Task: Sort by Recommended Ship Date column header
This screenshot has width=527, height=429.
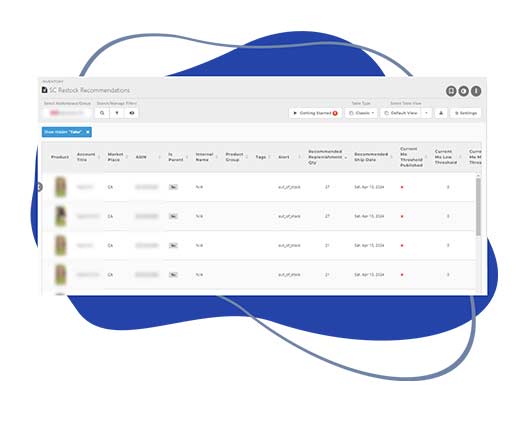Action: [x=371, y=157]
